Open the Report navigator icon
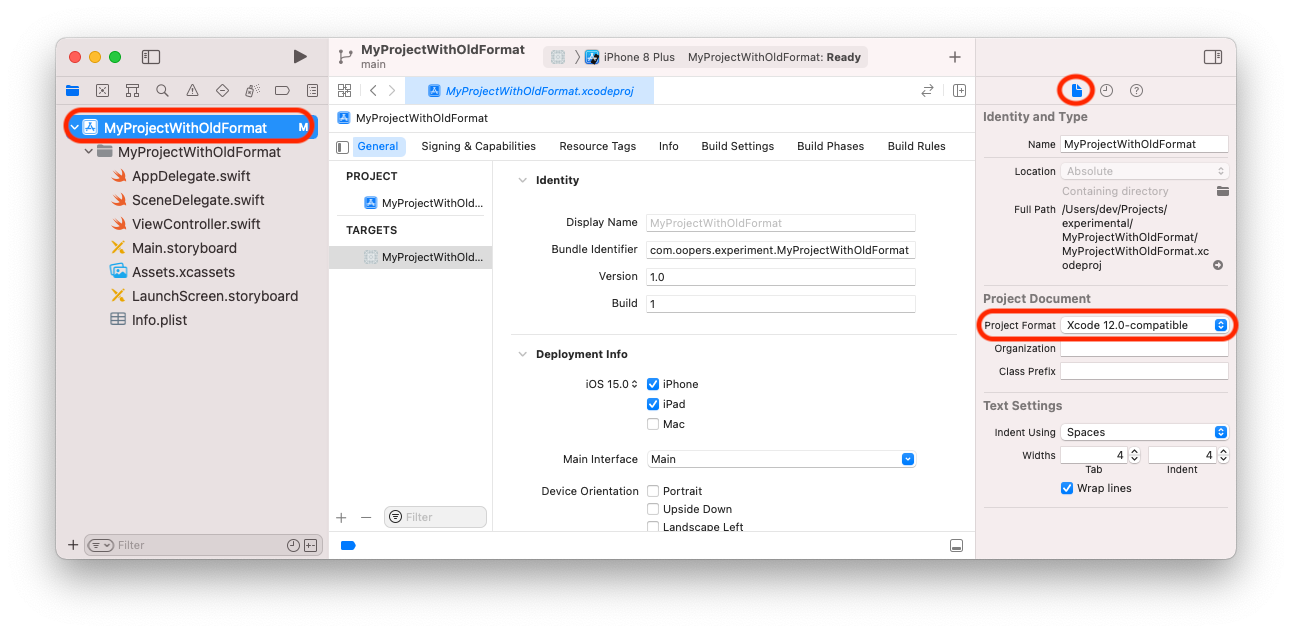The width and height of the screenshot is (1292, 633). [x=312, y=90]
